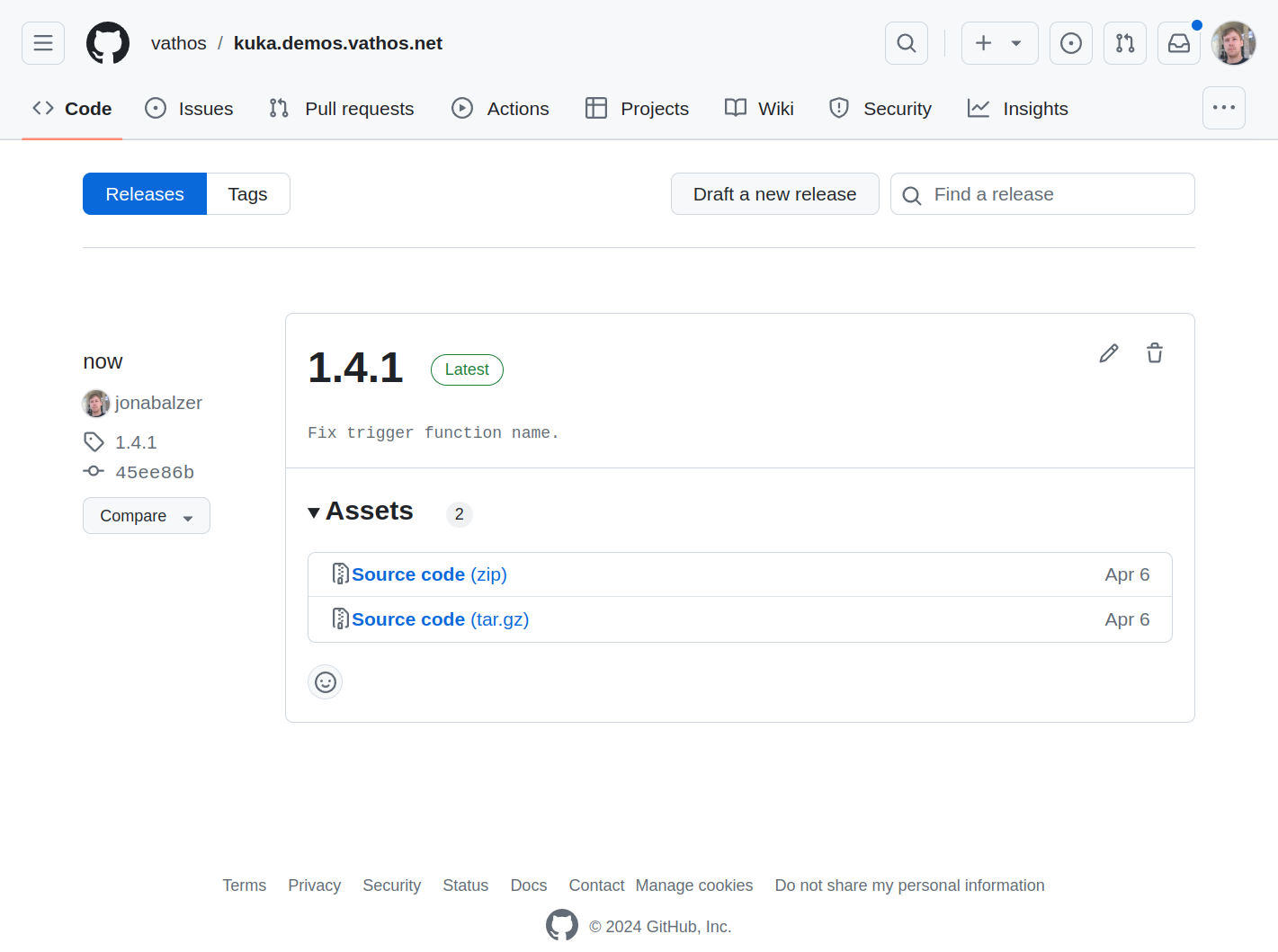
Task: Edit release 1.4.1 using the pencil icon
Action: [x=1108, y=353]
